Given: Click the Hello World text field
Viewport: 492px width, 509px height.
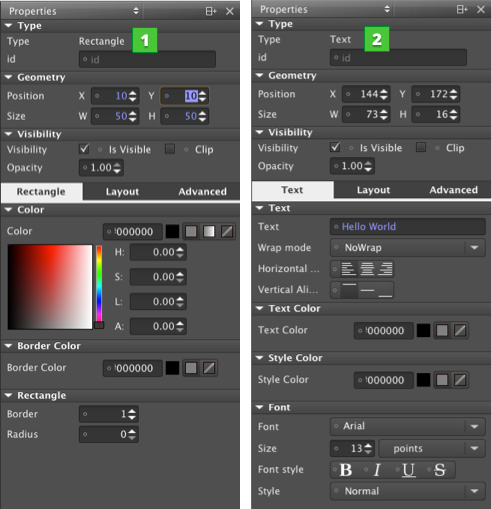Looking at the screenshot, I should pos(407,227).
